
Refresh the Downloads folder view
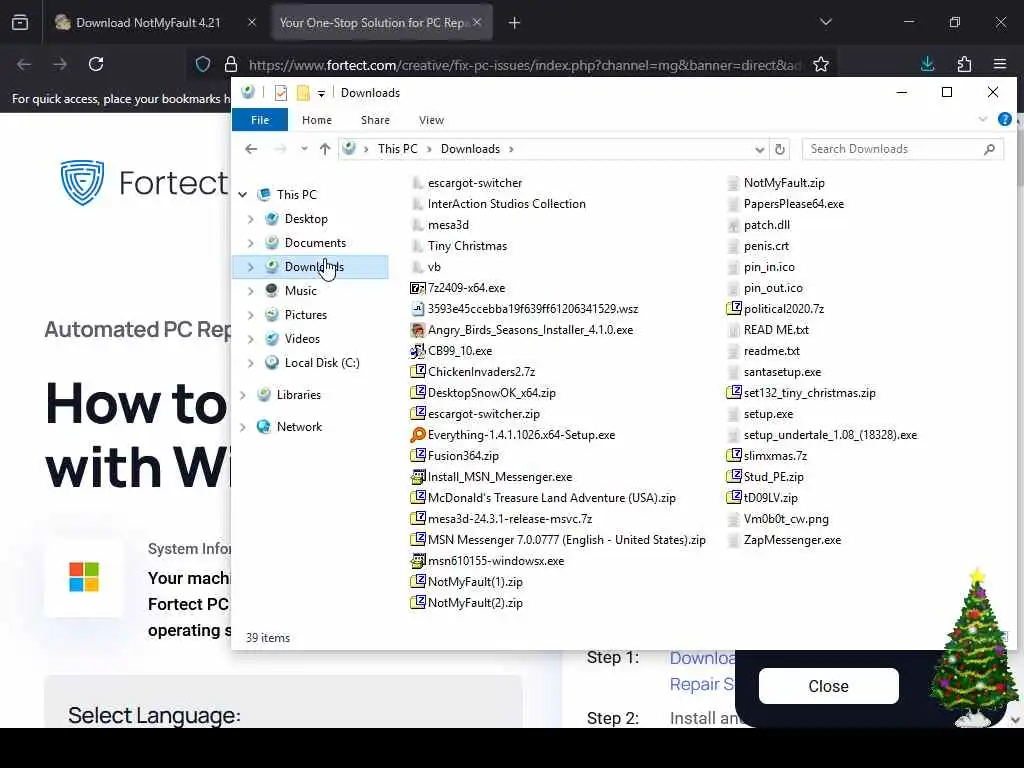click(x=780, y=149)
